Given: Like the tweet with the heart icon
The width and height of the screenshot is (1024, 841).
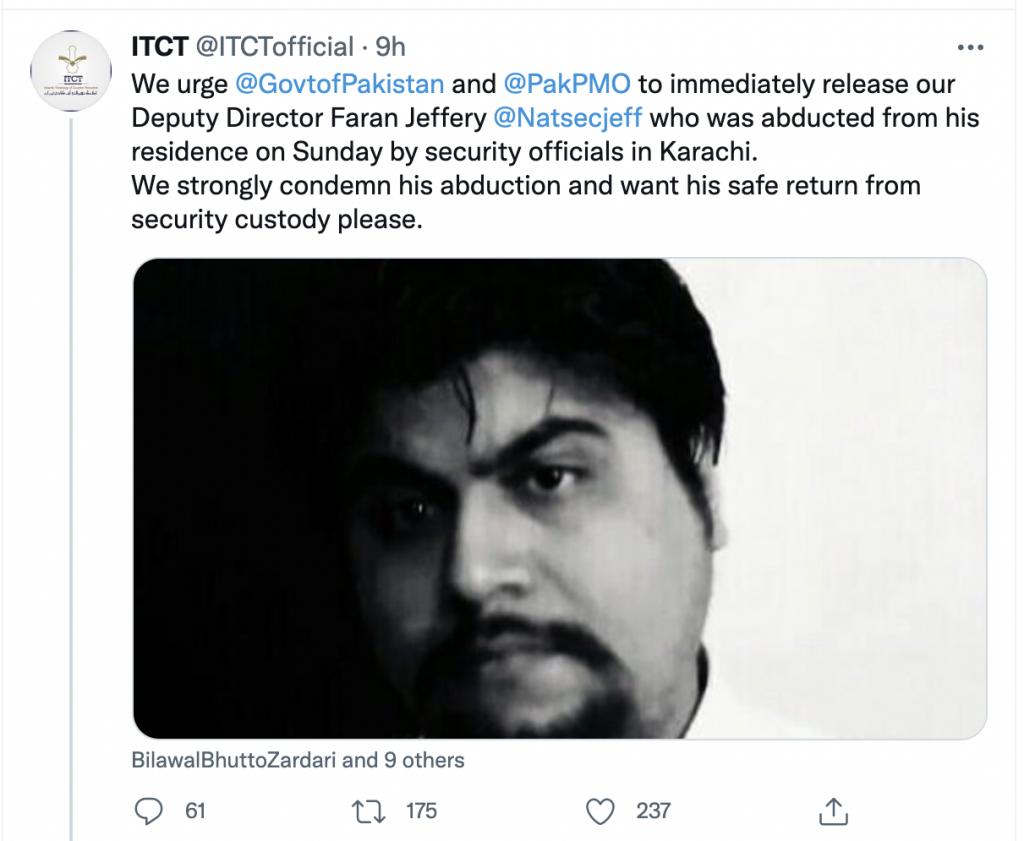Looking at the screenshot, I should point(600,809).
